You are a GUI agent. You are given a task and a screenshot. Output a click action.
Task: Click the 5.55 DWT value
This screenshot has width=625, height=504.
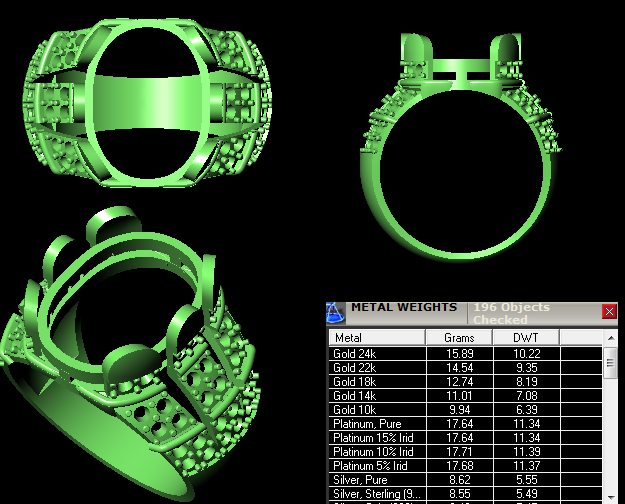click(x=527, y=479)
